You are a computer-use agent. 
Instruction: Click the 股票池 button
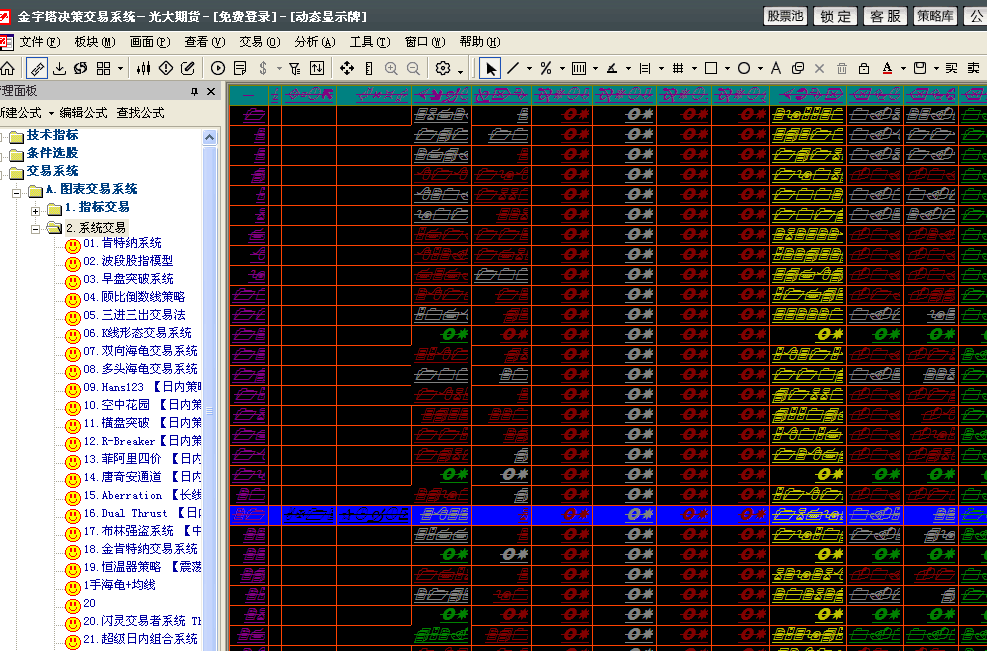(x=785, y=16)
